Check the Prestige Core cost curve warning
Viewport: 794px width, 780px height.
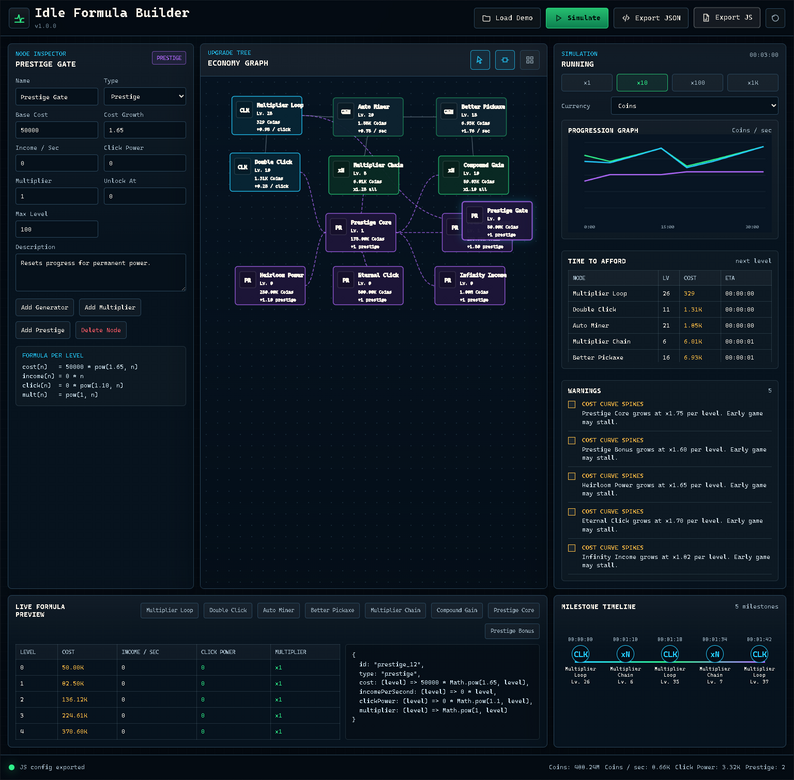click(572, 404)
